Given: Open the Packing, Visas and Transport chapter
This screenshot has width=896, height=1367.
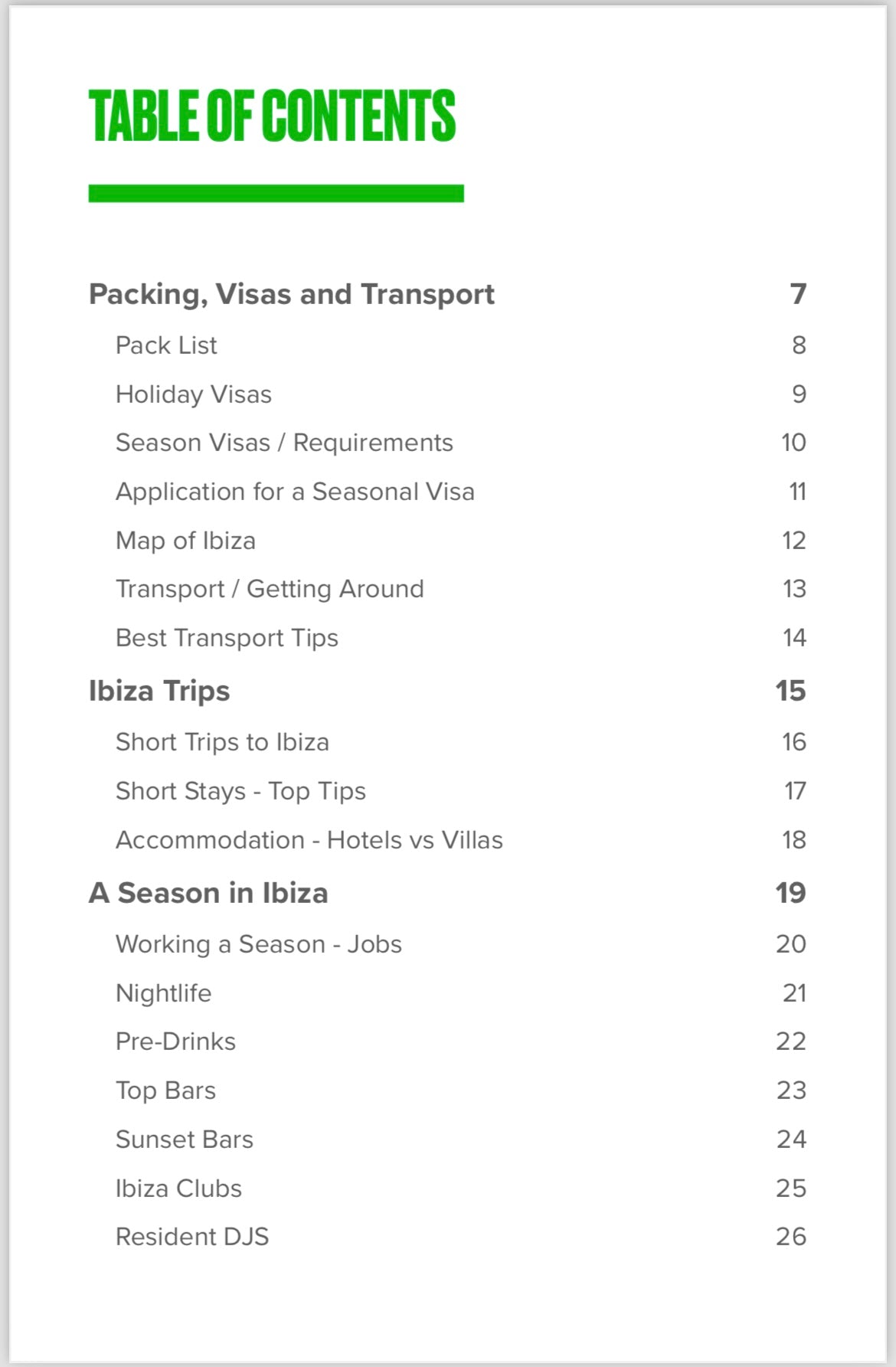Looking at the screenshot, I should point(291,295).
